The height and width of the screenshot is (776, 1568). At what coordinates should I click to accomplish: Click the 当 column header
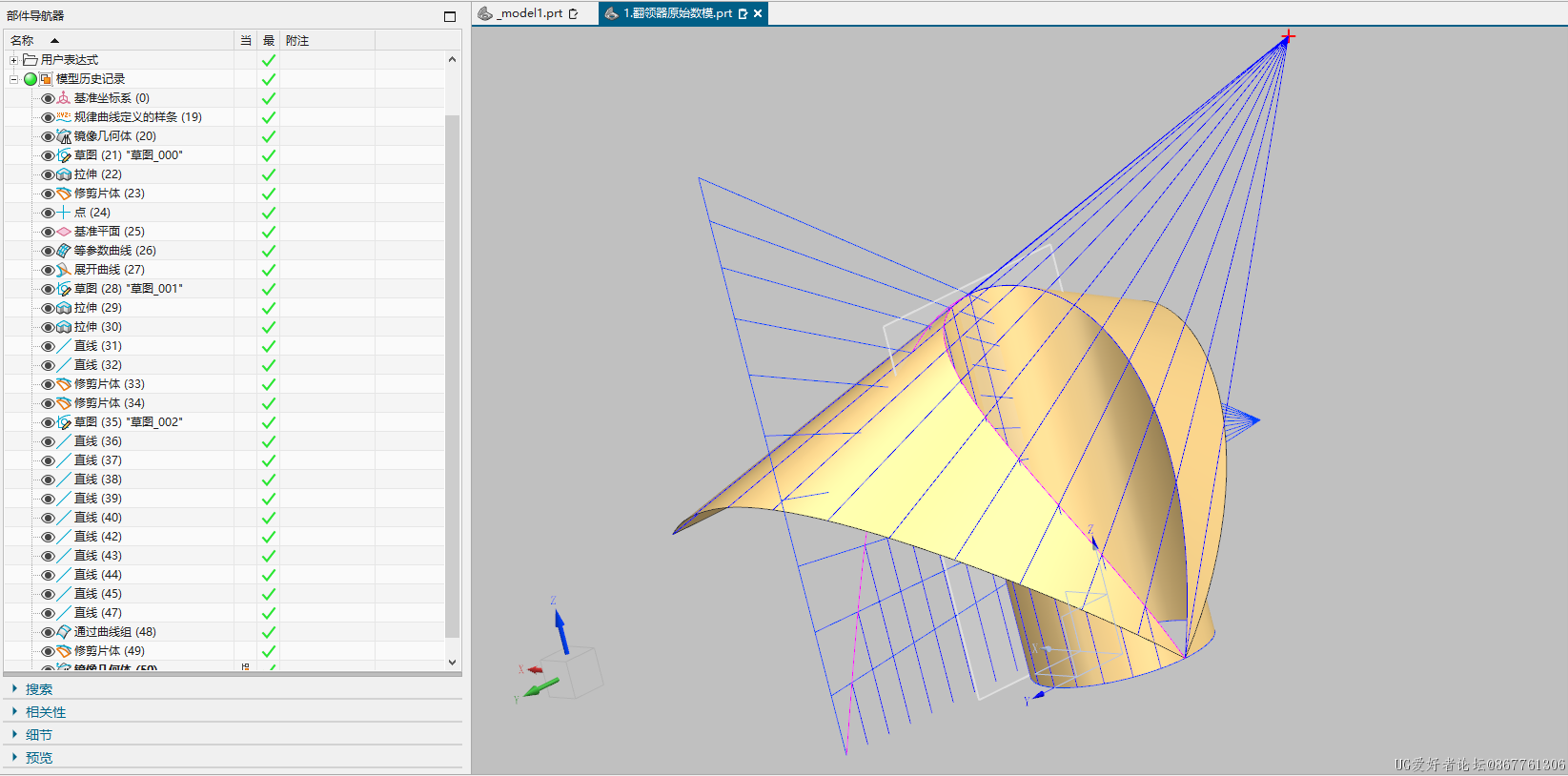(246, 40)
